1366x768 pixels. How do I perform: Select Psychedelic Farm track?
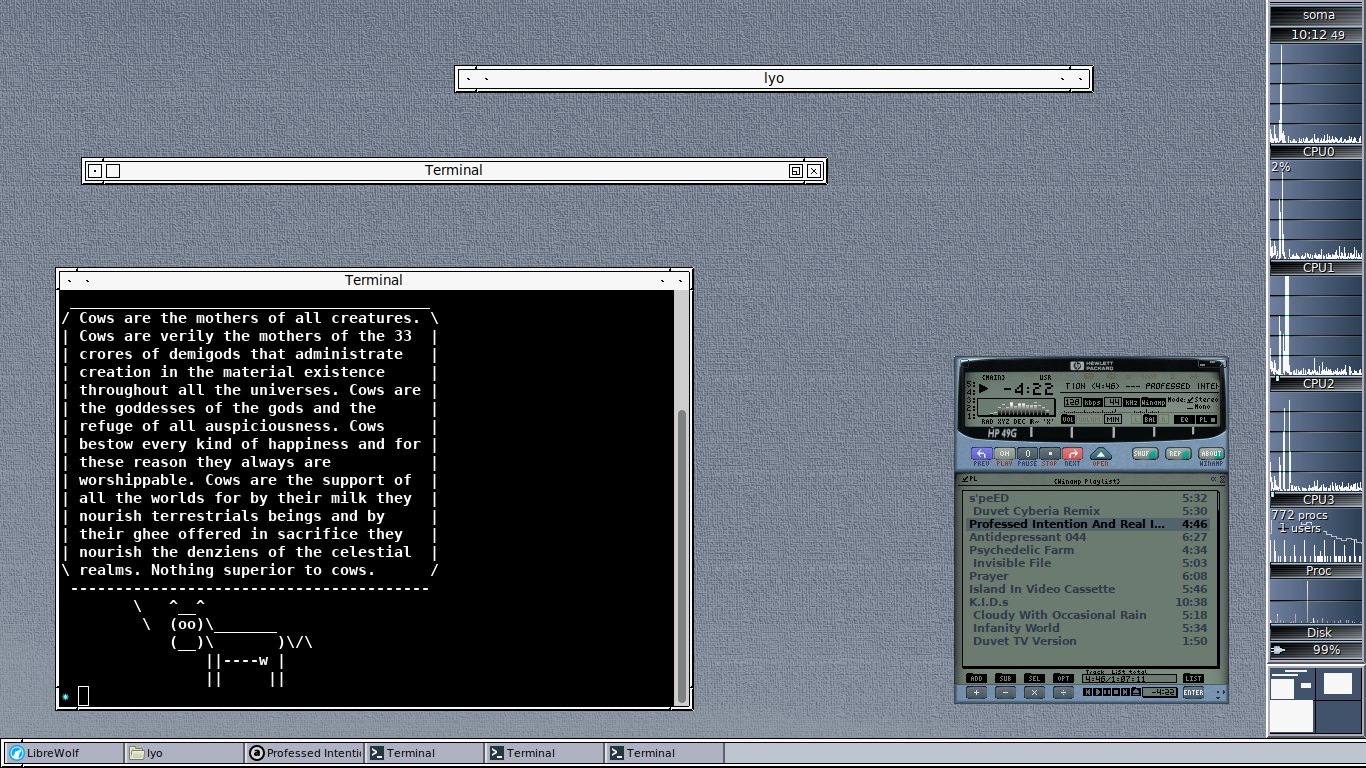coord(1088,550)
